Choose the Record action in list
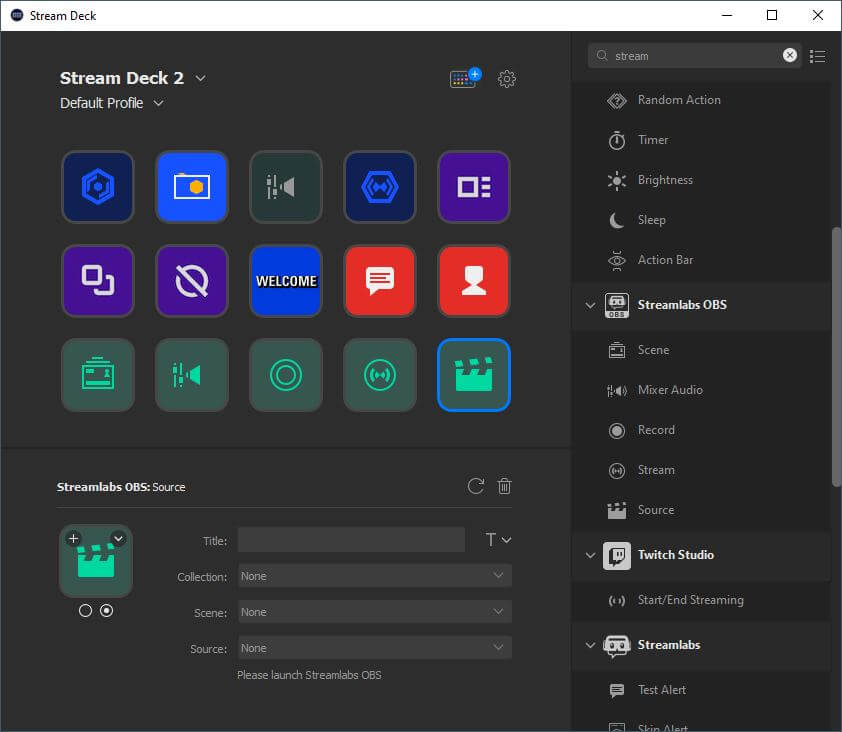Viewport: 842px width, 732px height. [x=701, y=430]
